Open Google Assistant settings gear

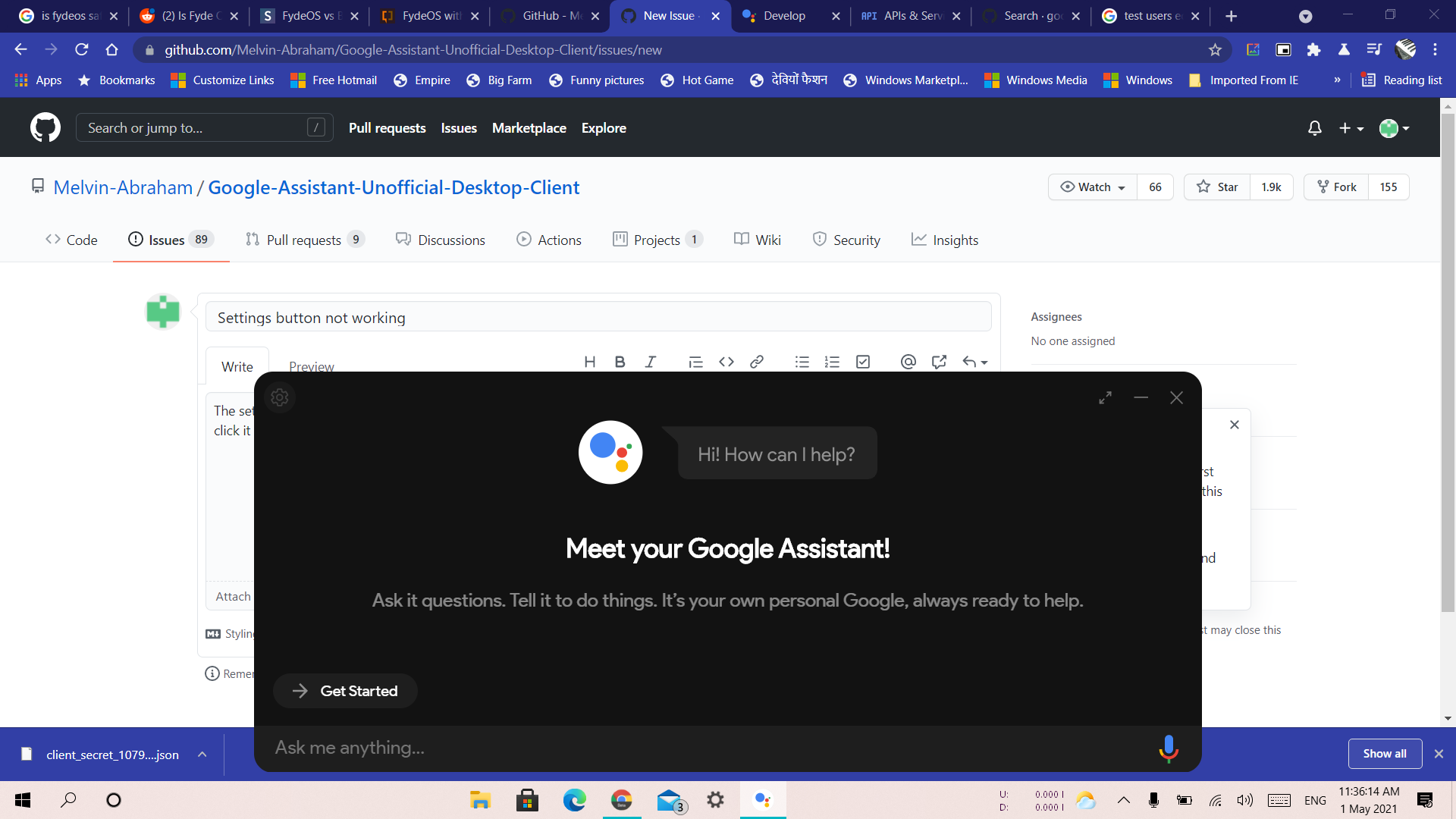(280, 397)
